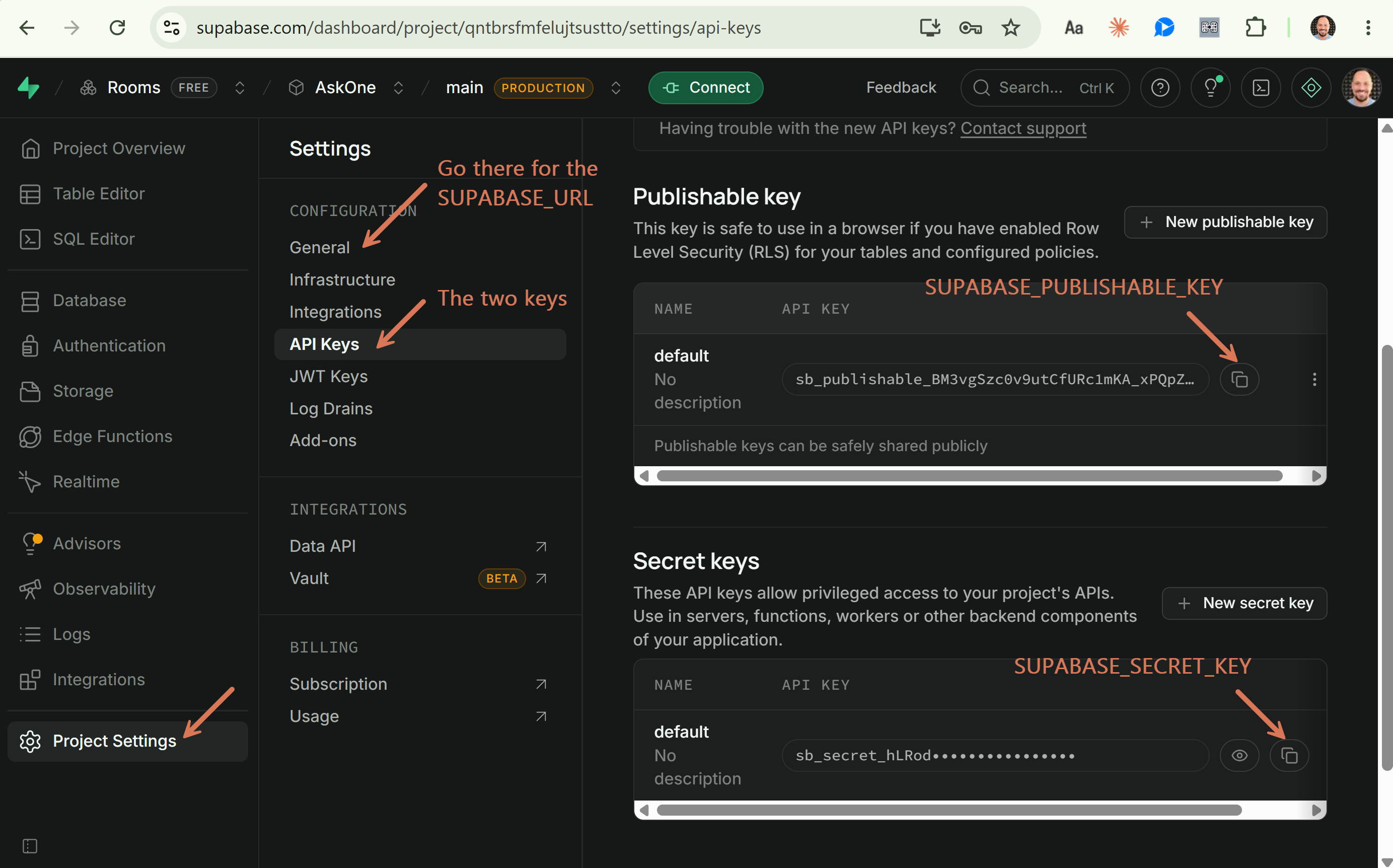This screenshot has width=1393, height=868.
Task: Reload the current page
Action: click(x=117, y=28)
